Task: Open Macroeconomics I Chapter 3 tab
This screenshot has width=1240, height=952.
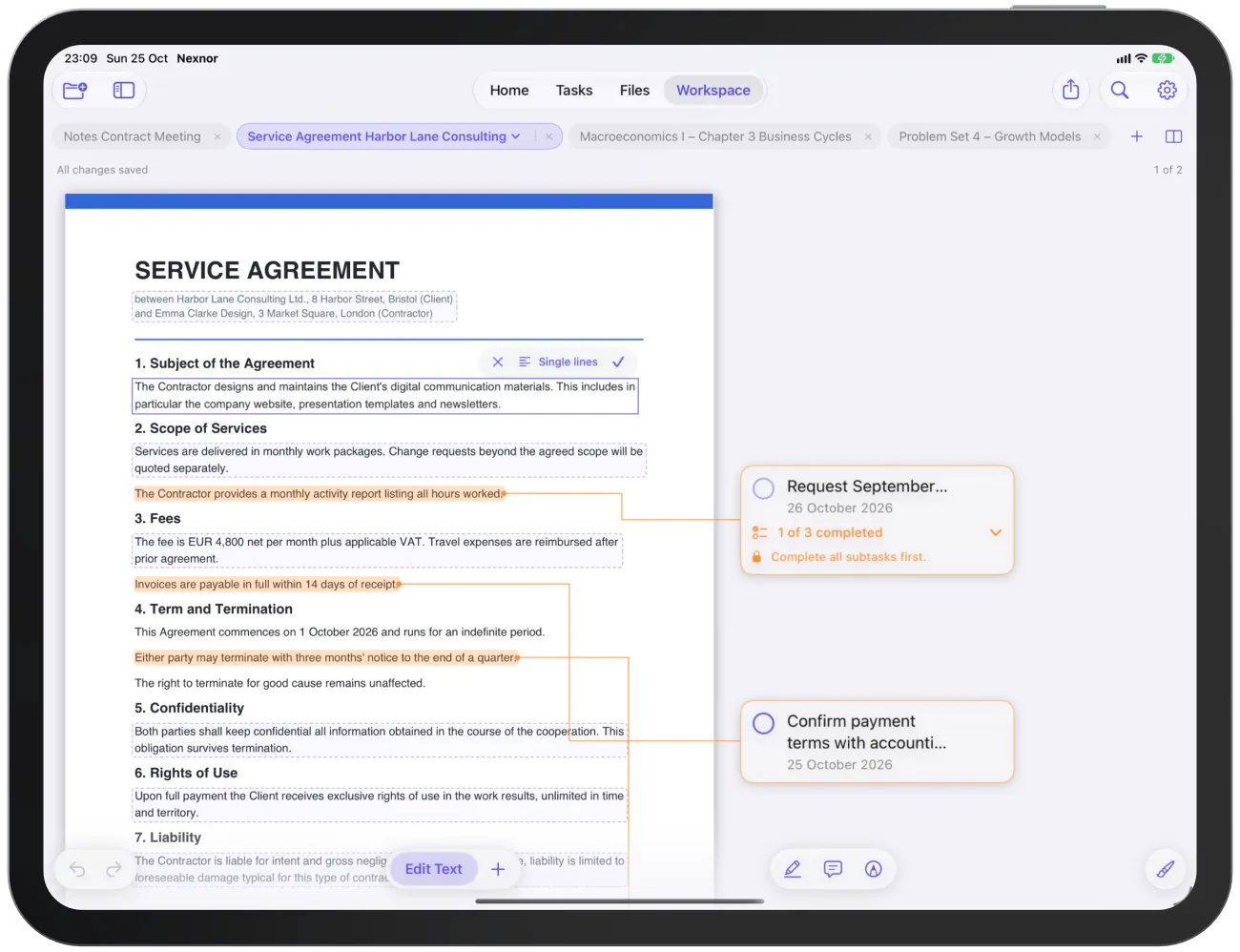Action: point(715,136)
